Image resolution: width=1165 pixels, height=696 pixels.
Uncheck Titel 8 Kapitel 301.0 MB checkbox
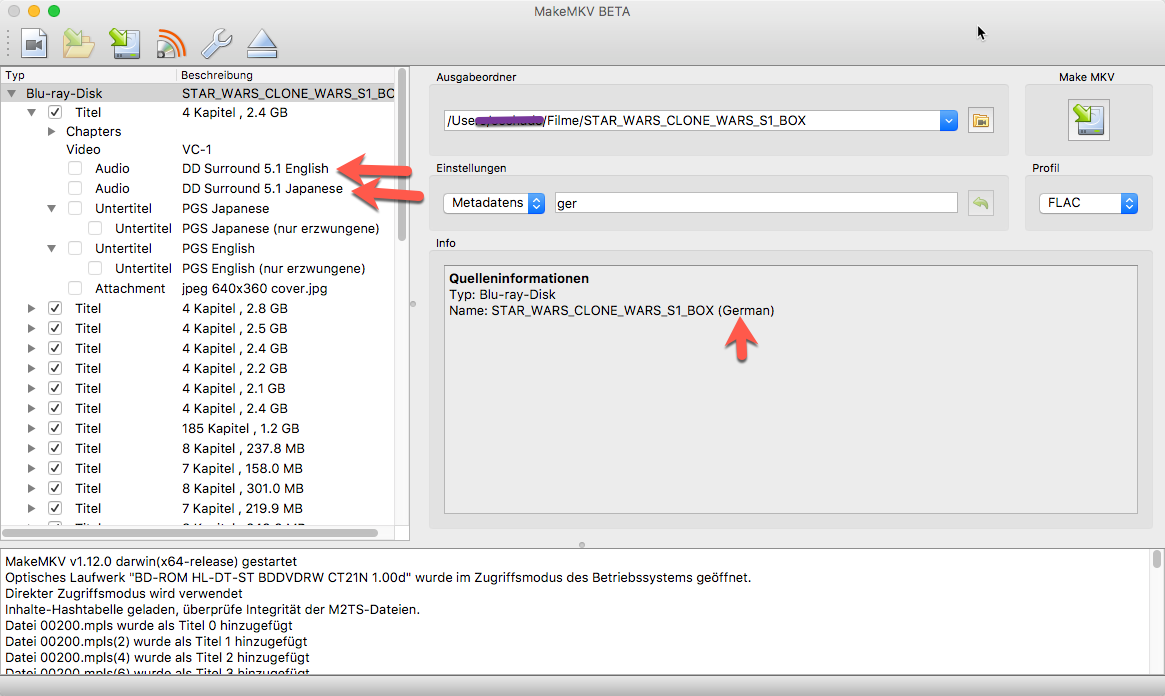pyautogui.click(x=55, y=488)
